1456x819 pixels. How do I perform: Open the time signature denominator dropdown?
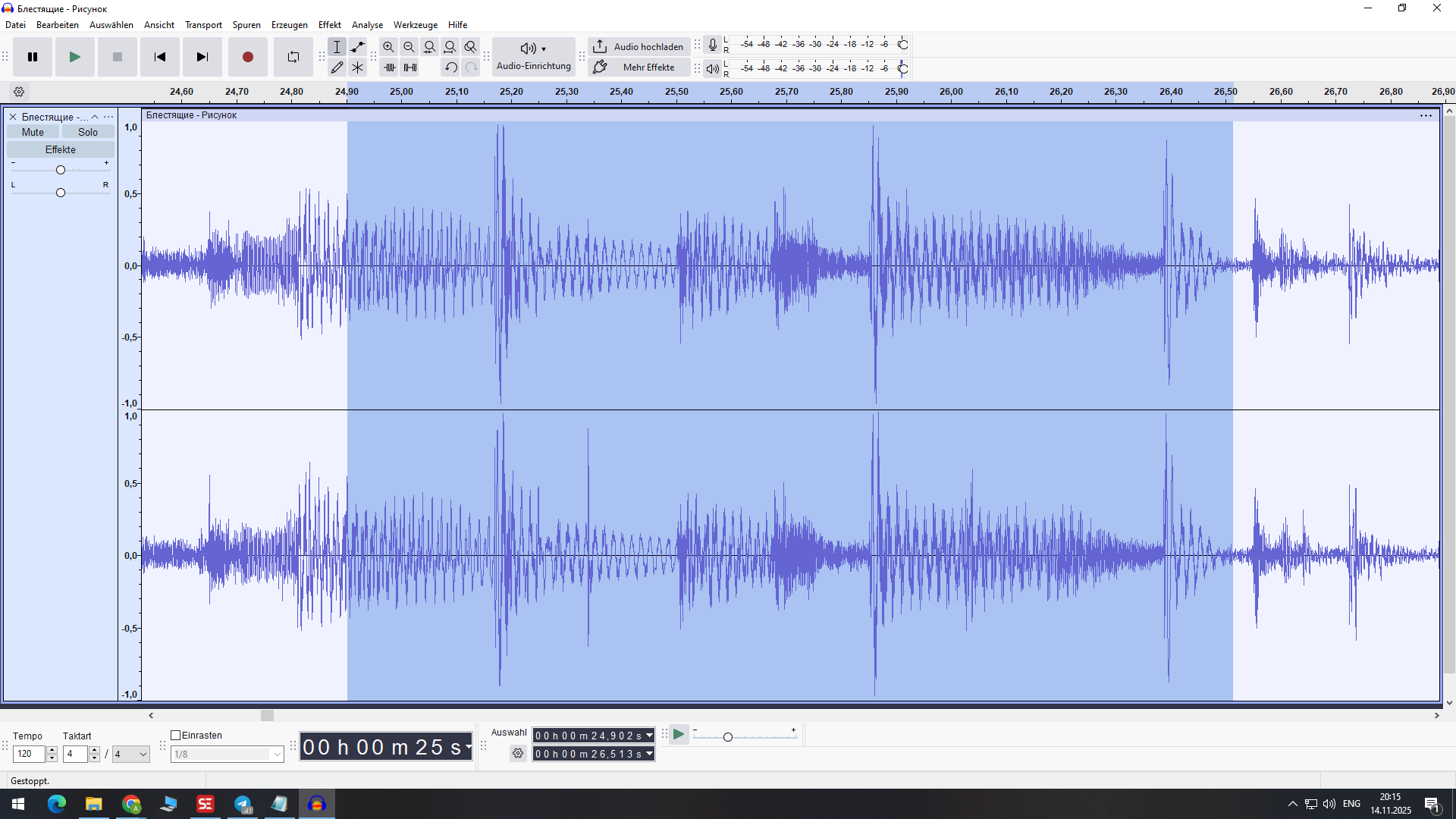[131, 755]
